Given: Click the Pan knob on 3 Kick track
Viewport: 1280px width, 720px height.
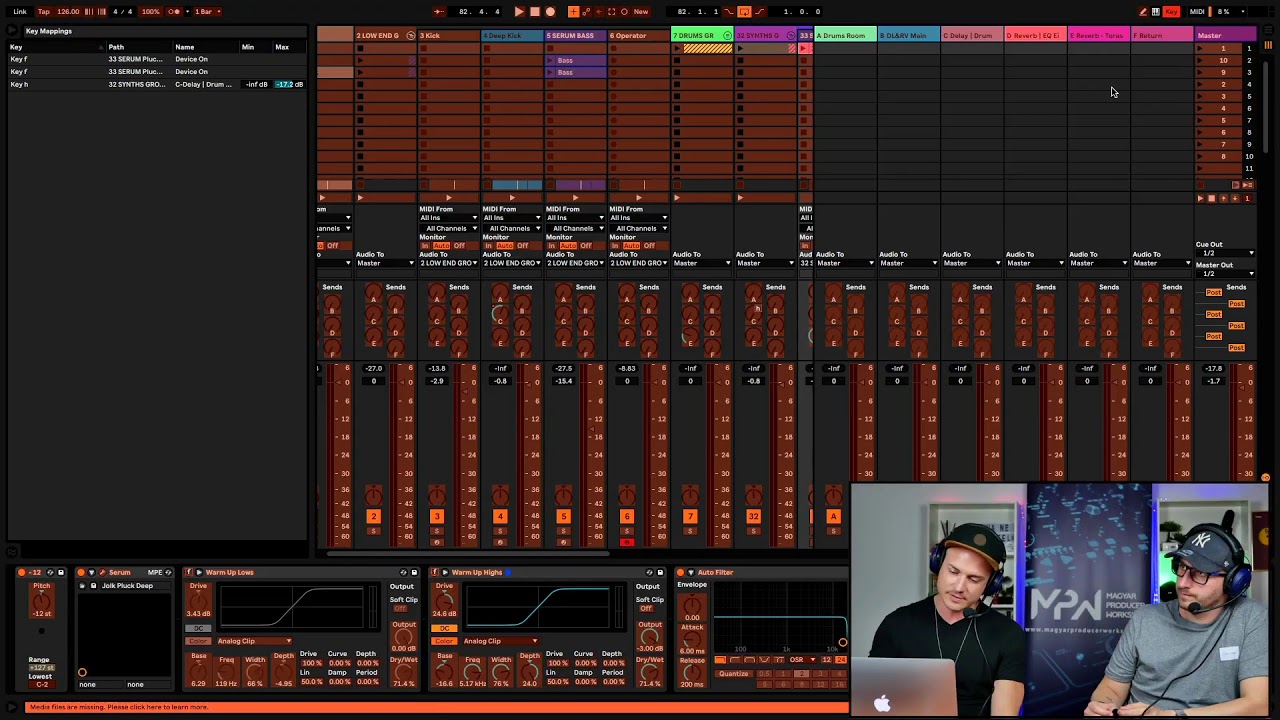Looking at the screenshot, I should [436, 496].
